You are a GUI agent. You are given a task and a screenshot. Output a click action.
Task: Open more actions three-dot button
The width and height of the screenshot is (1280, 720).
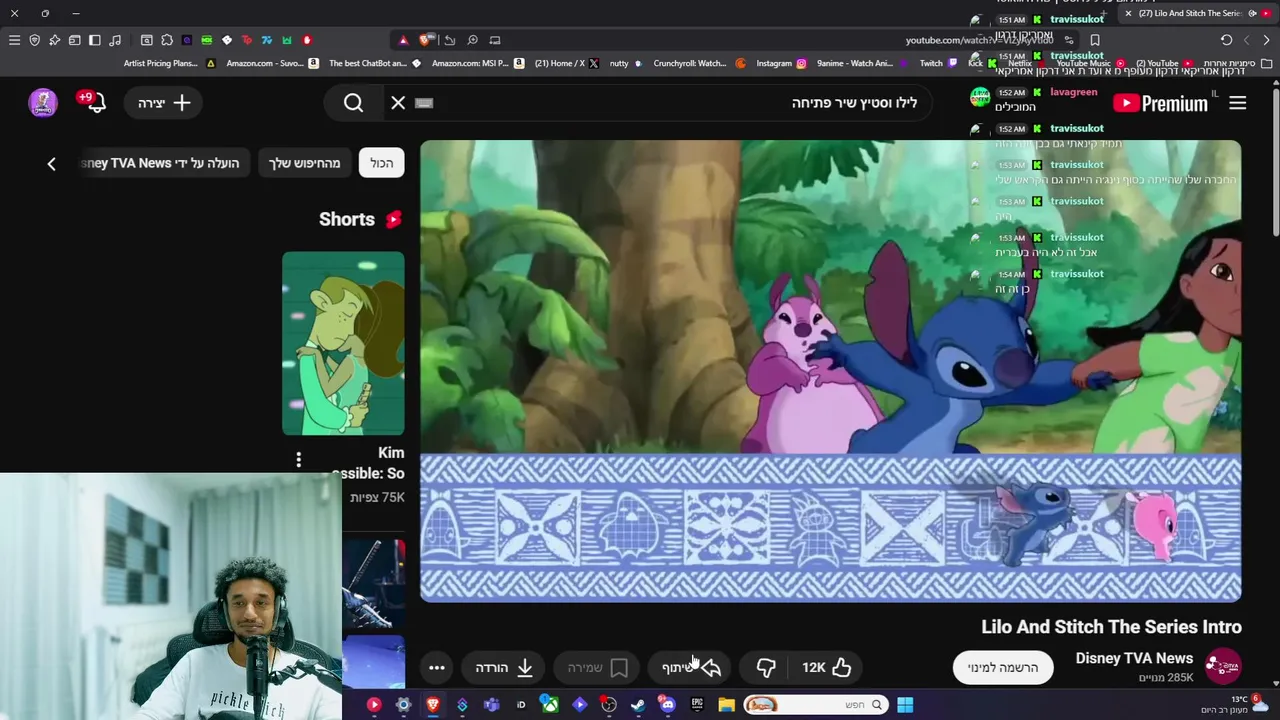tap(437, 667)
